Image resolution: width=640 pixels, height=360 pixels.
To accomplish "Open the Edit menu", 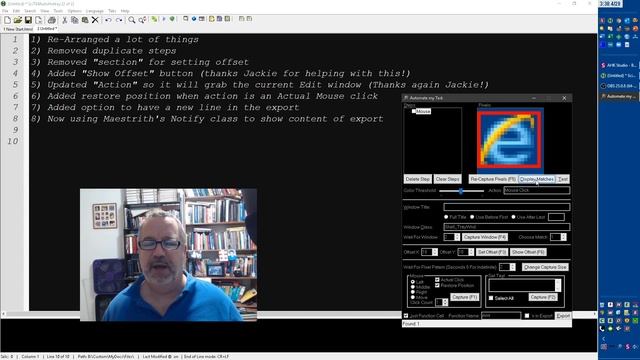I will click(x=16, y=11).
